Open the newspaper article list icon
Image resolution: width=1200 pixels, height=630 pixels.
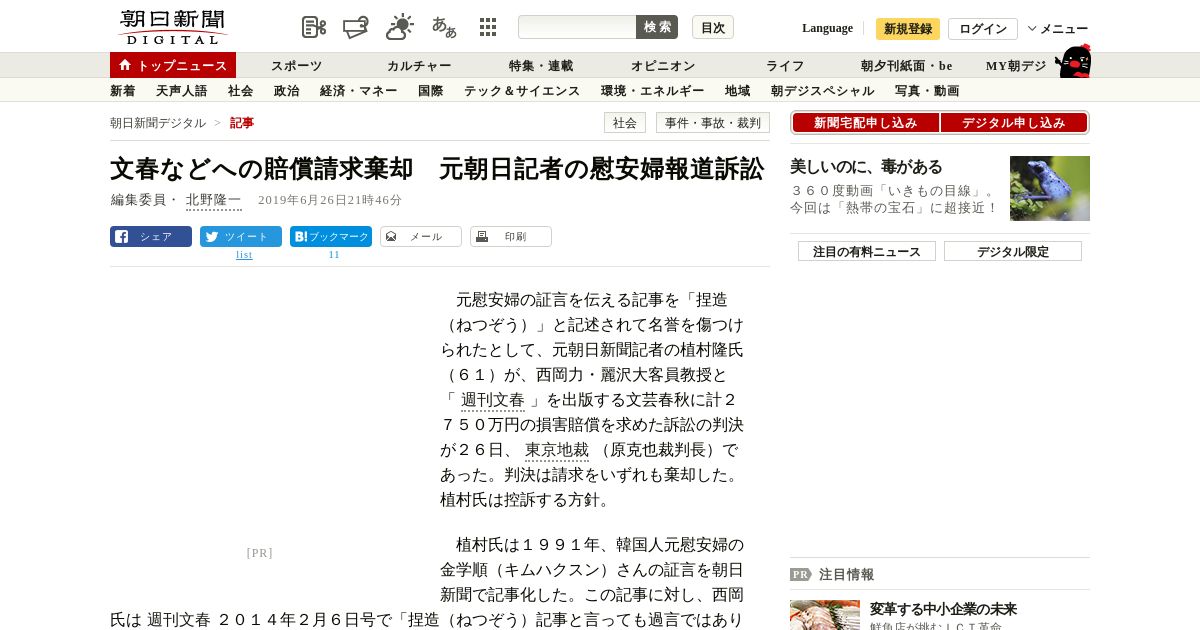(x=314, y=27)
